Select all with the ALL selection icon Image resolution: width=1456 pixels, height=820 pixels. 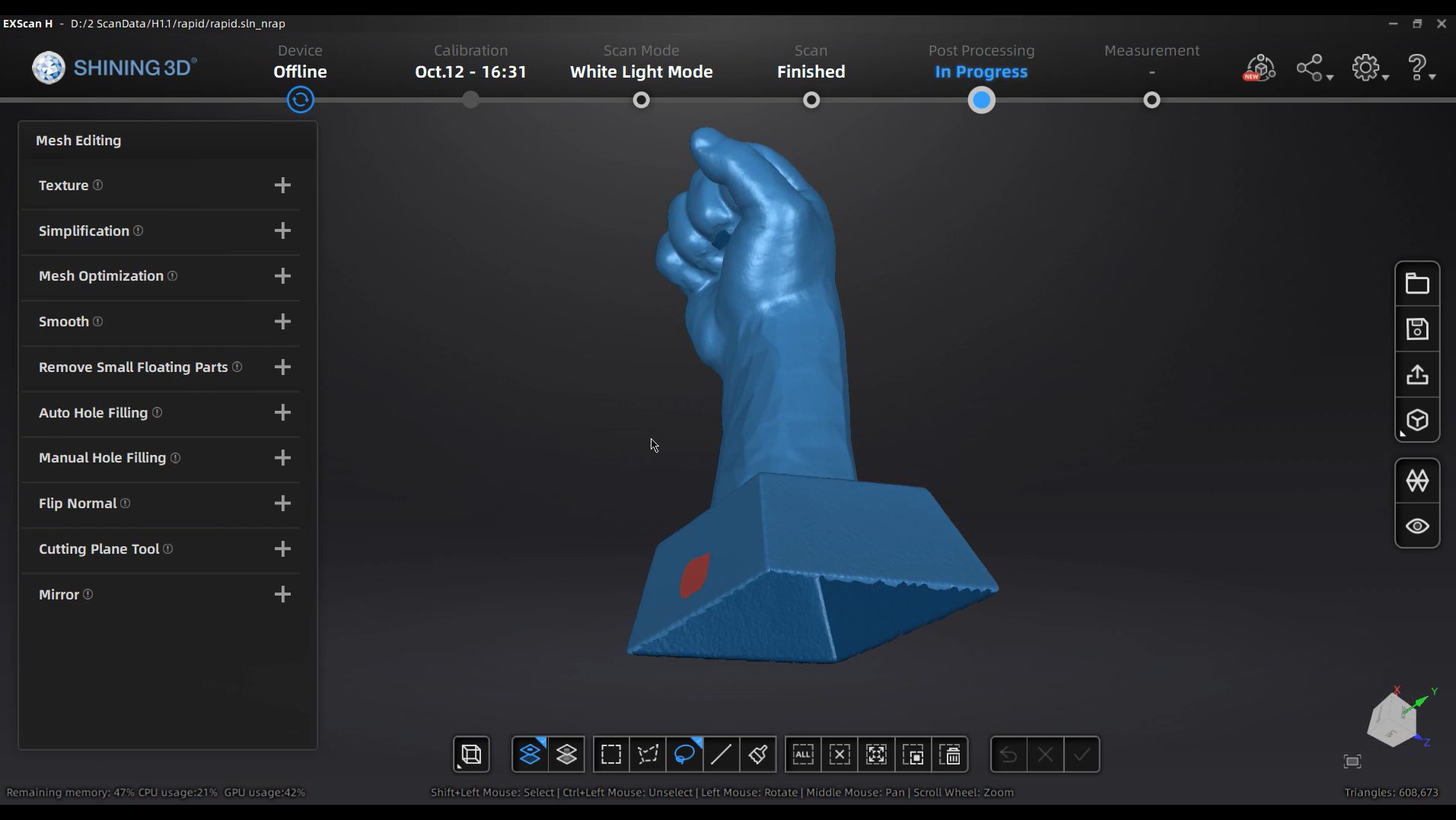803,754
